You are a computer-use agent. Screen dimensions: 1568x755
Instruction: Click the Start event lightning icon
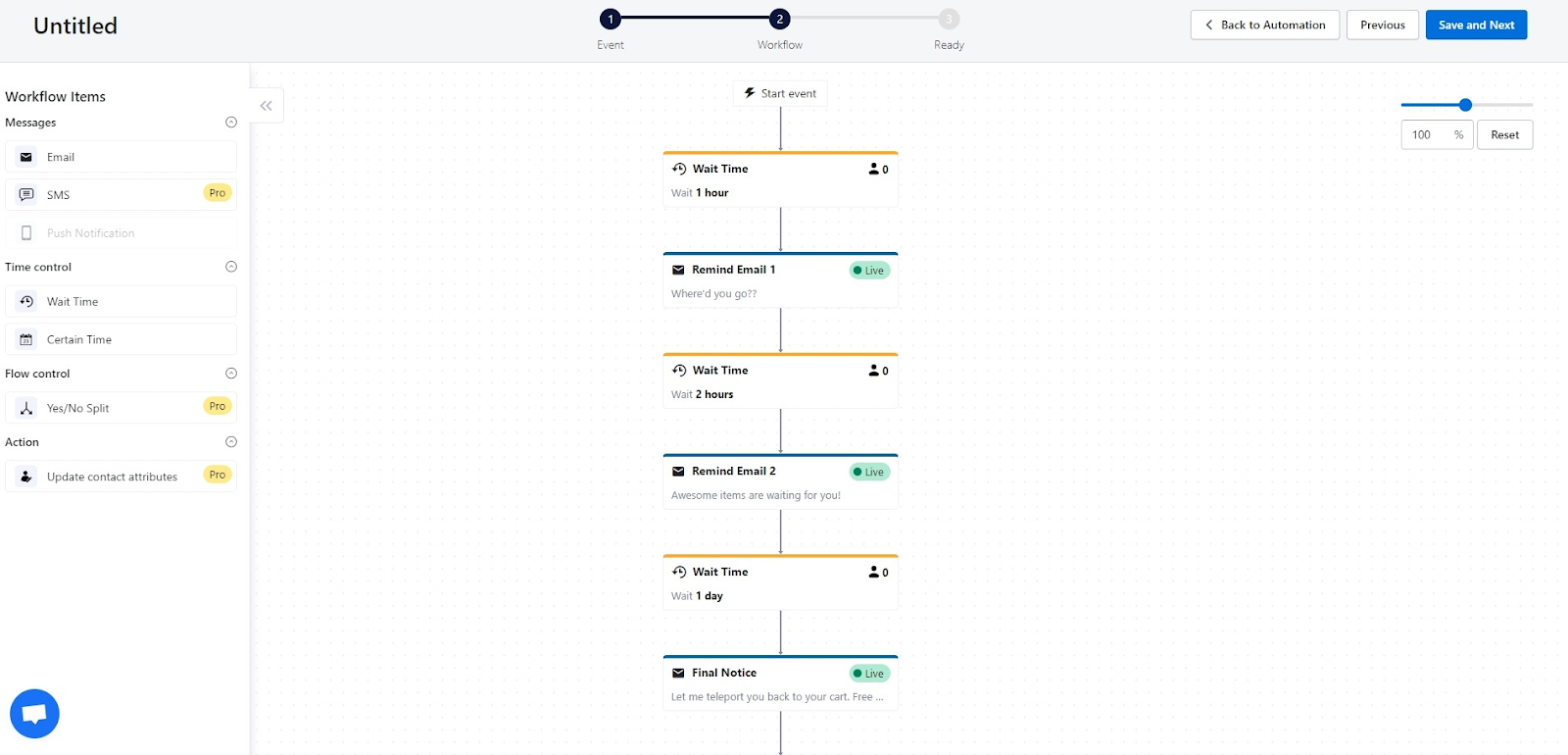pyautogui.click(x=750, y=93)
